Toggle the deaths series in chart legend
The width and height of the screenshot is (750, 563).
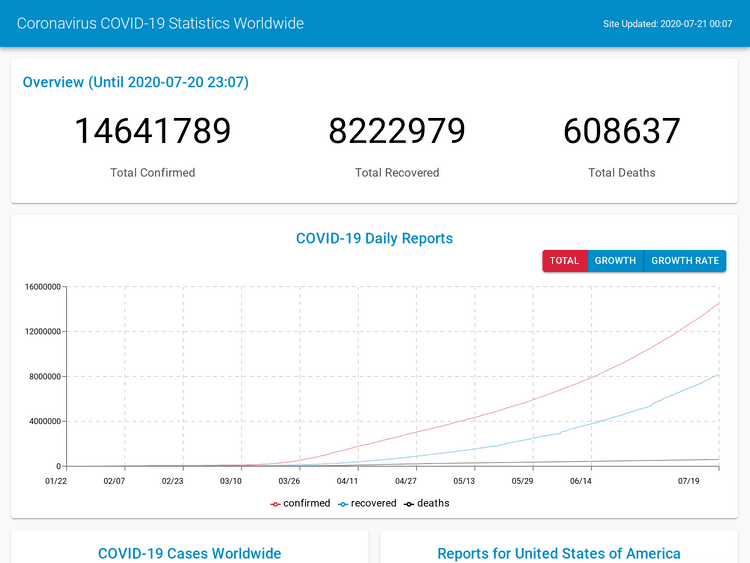click(427, 503)
